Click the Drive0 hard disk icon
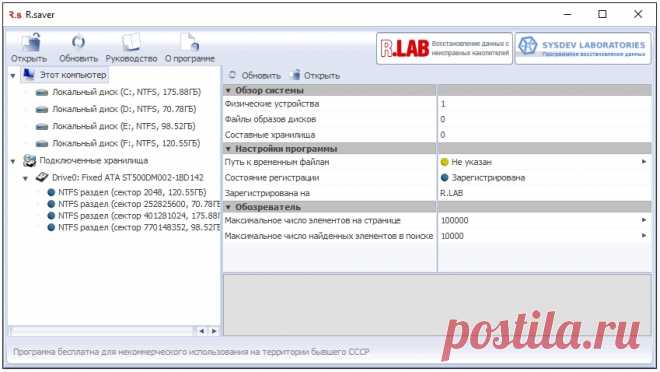660x372 pixels. click(42, 177)
